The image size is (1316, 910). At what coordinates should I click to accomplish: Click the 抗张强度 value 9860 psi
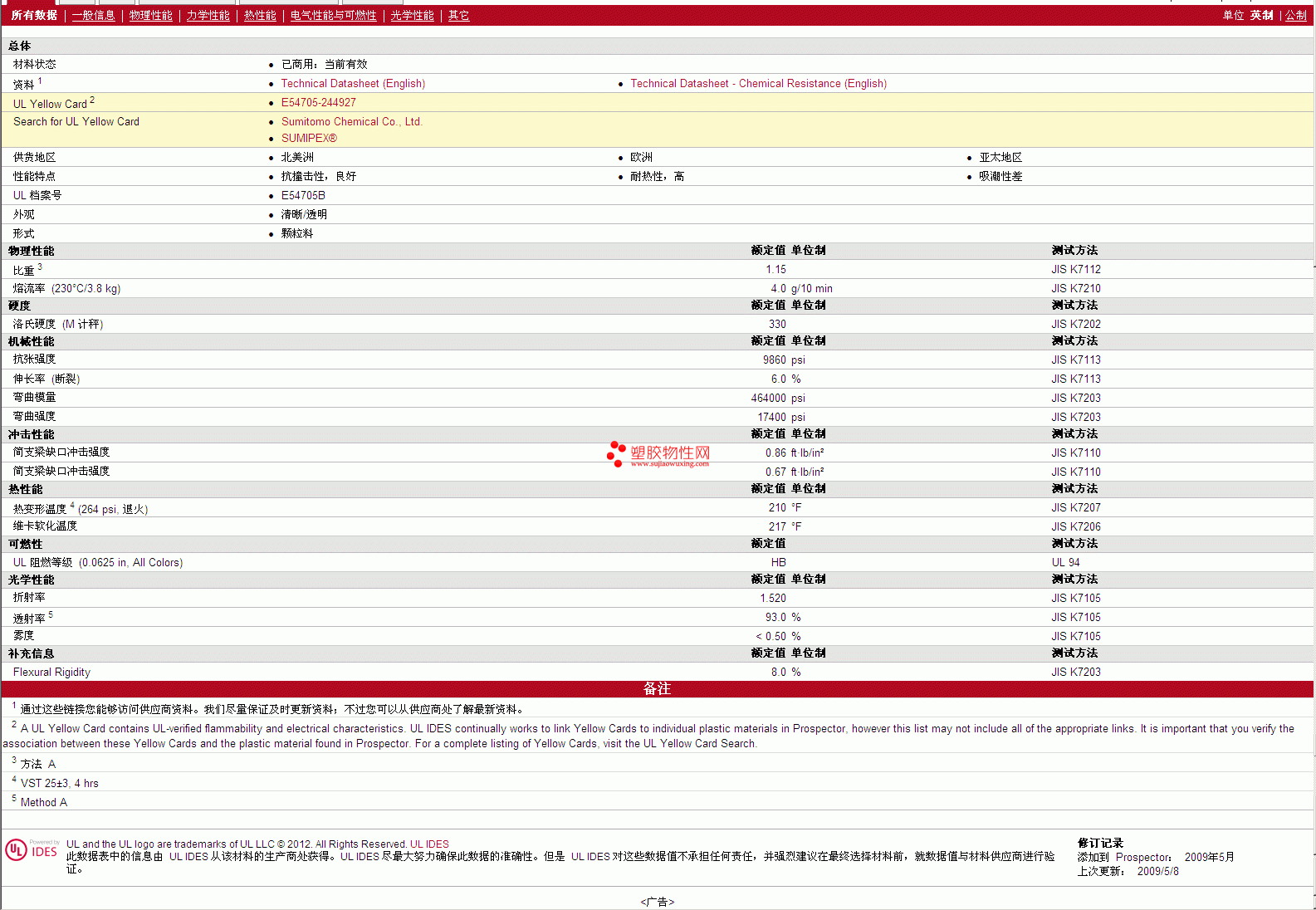click(784, 360)
